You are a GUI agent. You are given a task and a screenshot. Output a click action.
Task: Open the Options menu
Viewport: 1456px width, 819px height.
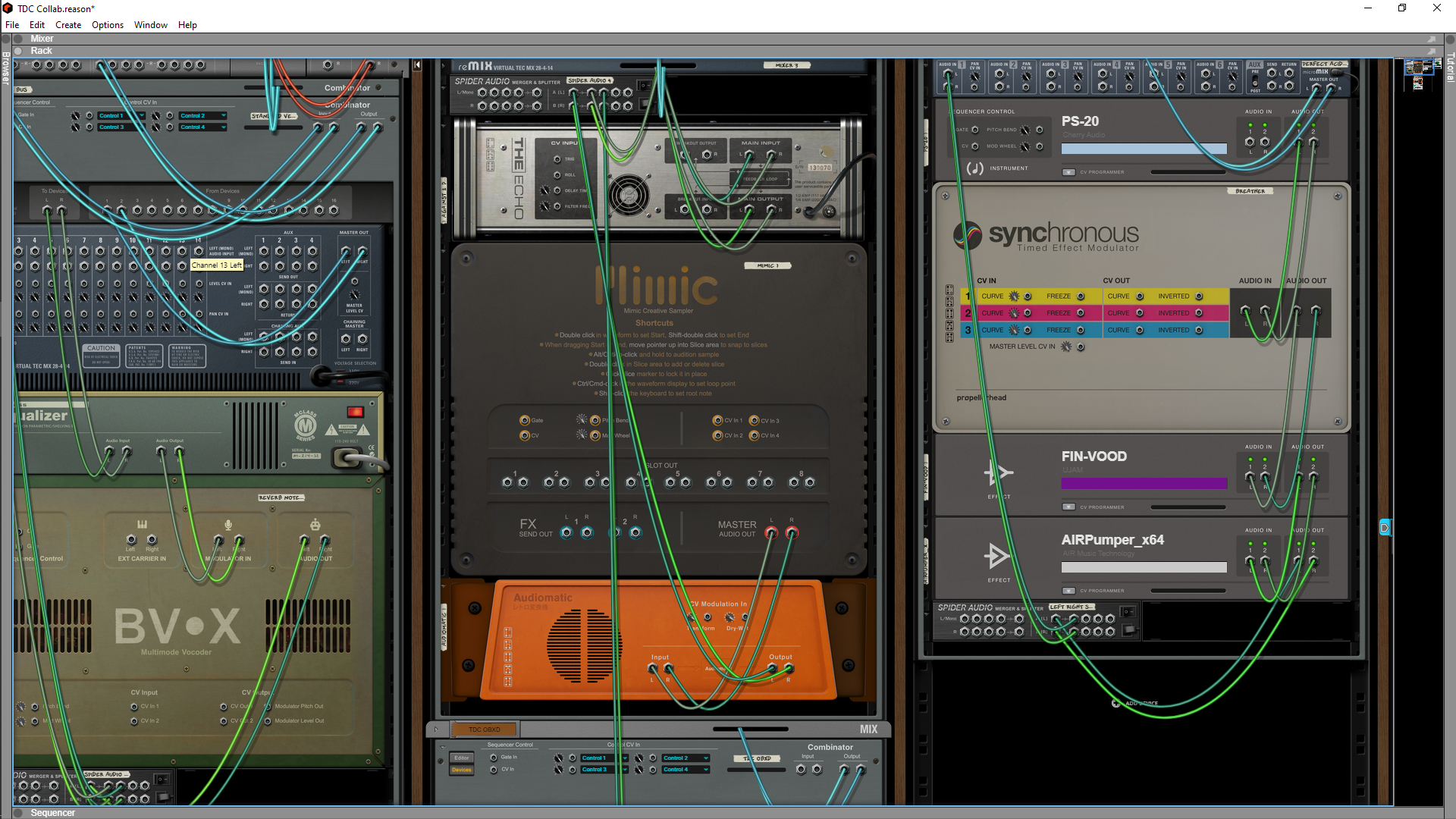click(x=107, y=25)
